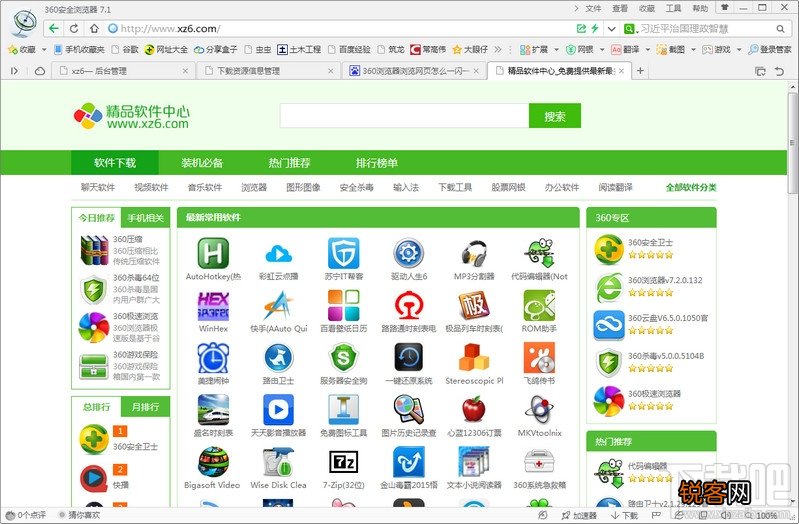Open the 路由卫士 icon

(278, 358)
